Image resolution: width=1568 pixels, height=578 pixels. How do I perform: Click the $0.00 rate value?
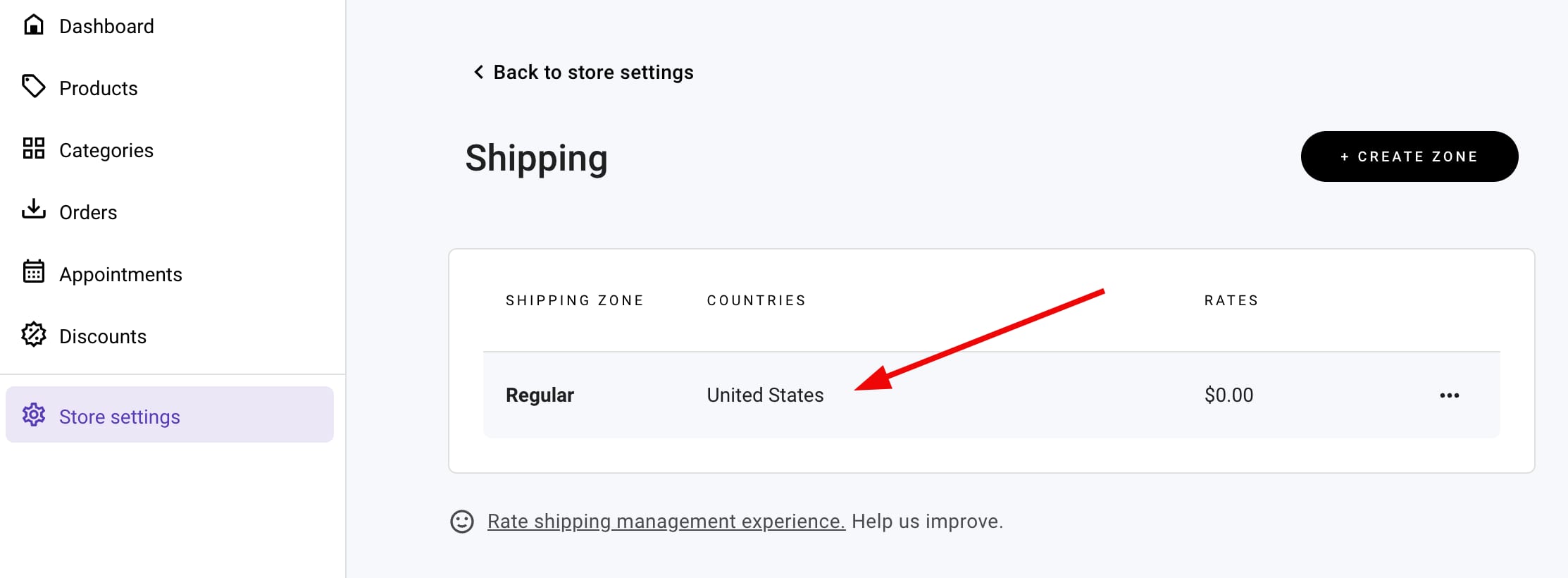click(x=1228, y=395)
